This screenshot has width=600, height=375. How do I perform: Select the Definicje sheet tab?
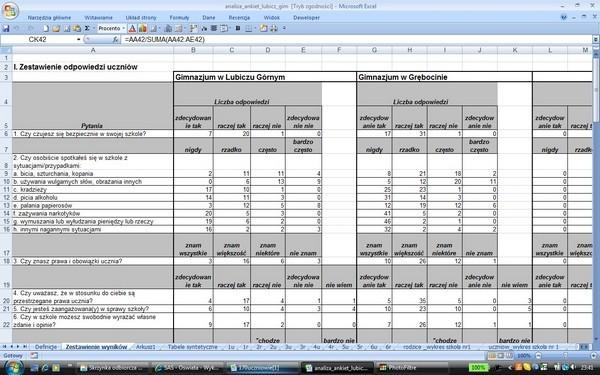[x=46, y=347]
